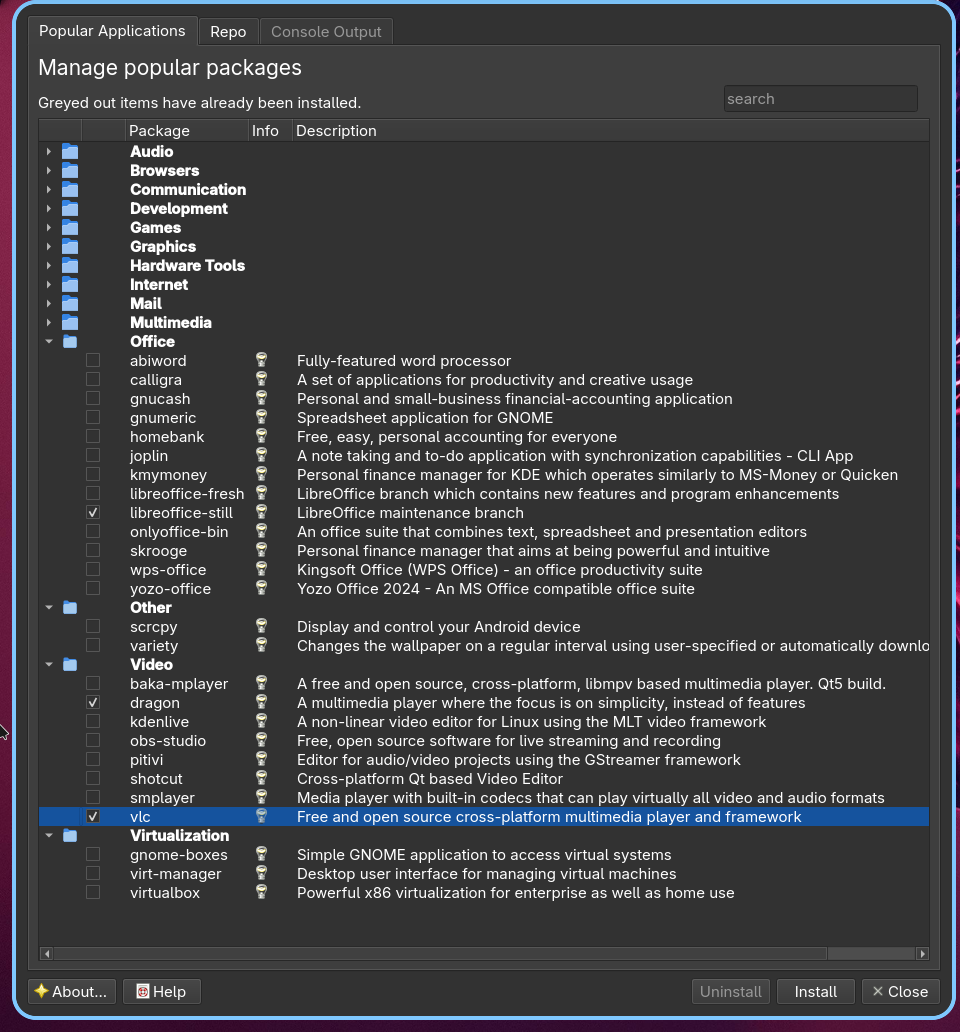Collapse the Virtualization category
960x1032 pixels.
pyautogui.click(x=49, y=835)
